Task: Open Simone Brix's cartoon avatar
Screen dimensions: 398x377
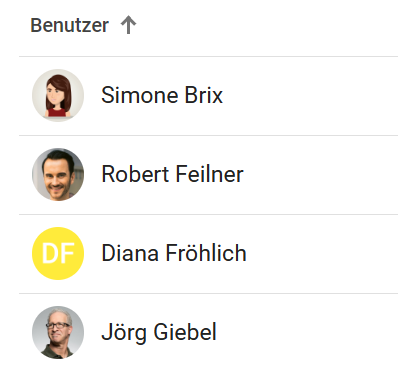Action: (x=58, y=95)
